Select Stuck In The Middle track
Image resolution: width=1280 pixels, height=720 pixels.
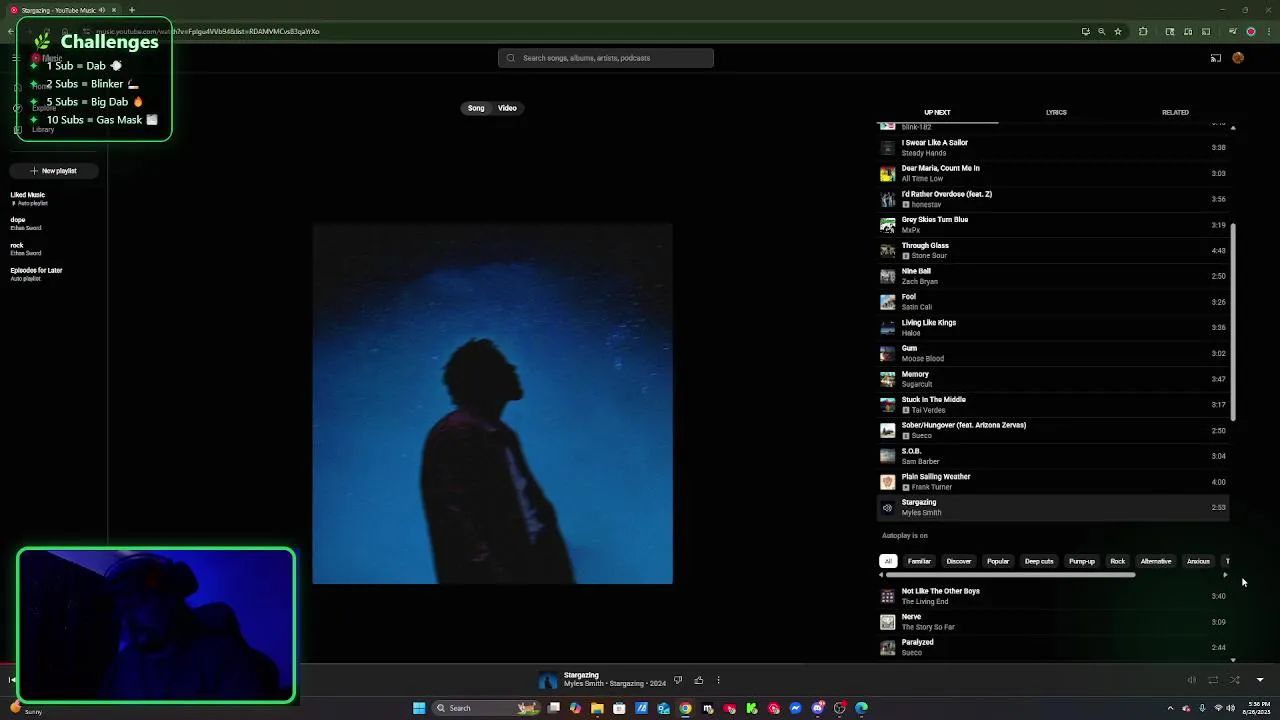[1053, 405]
